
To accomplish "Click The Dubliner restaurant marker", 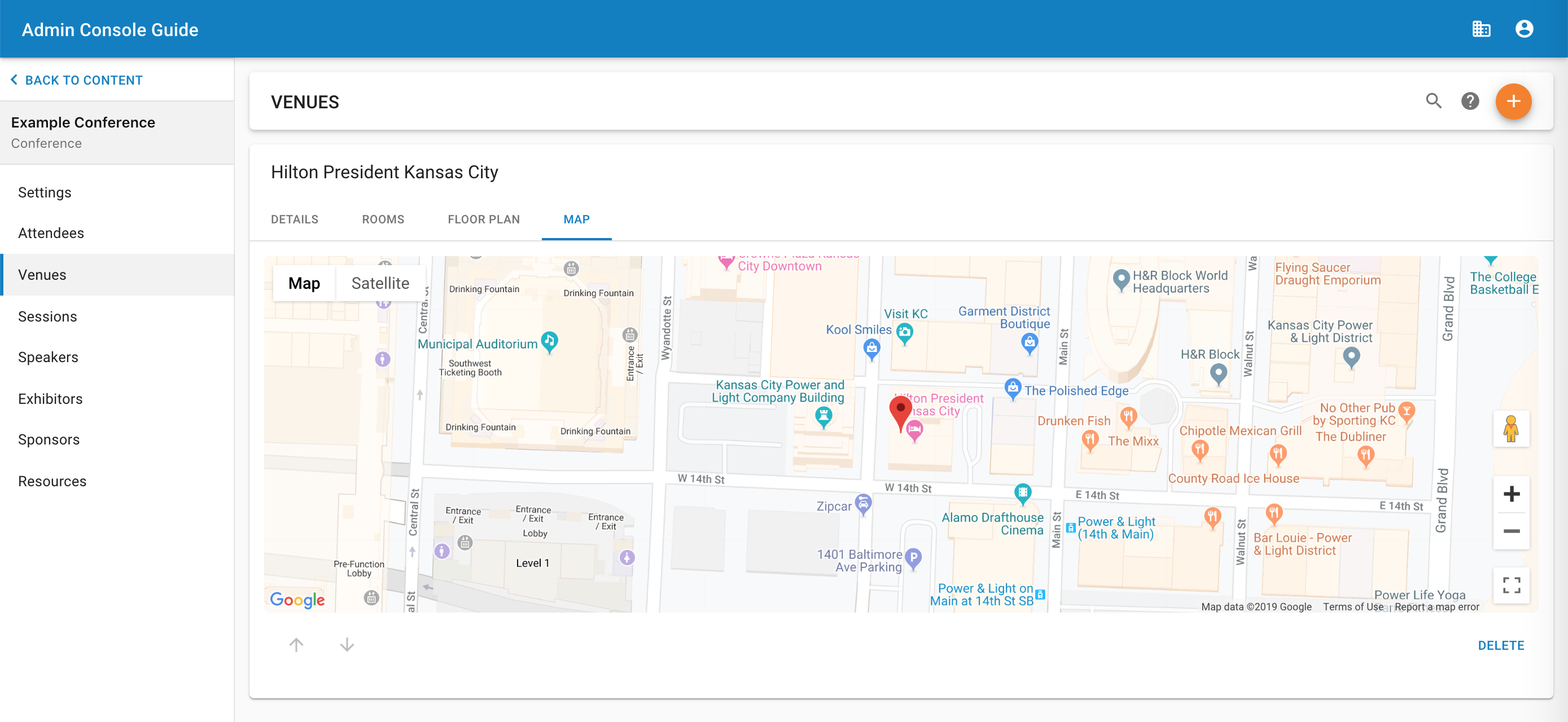I will point(1365,456).
